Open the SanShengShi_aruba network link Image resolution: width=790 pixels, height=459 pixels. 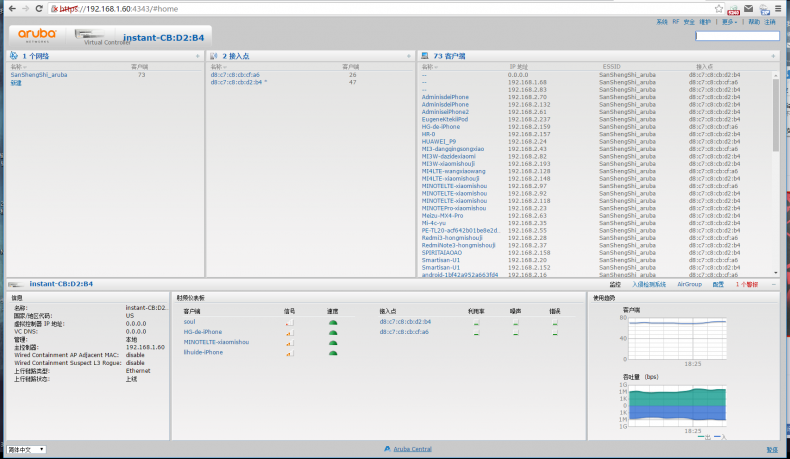tap(39, 74)
